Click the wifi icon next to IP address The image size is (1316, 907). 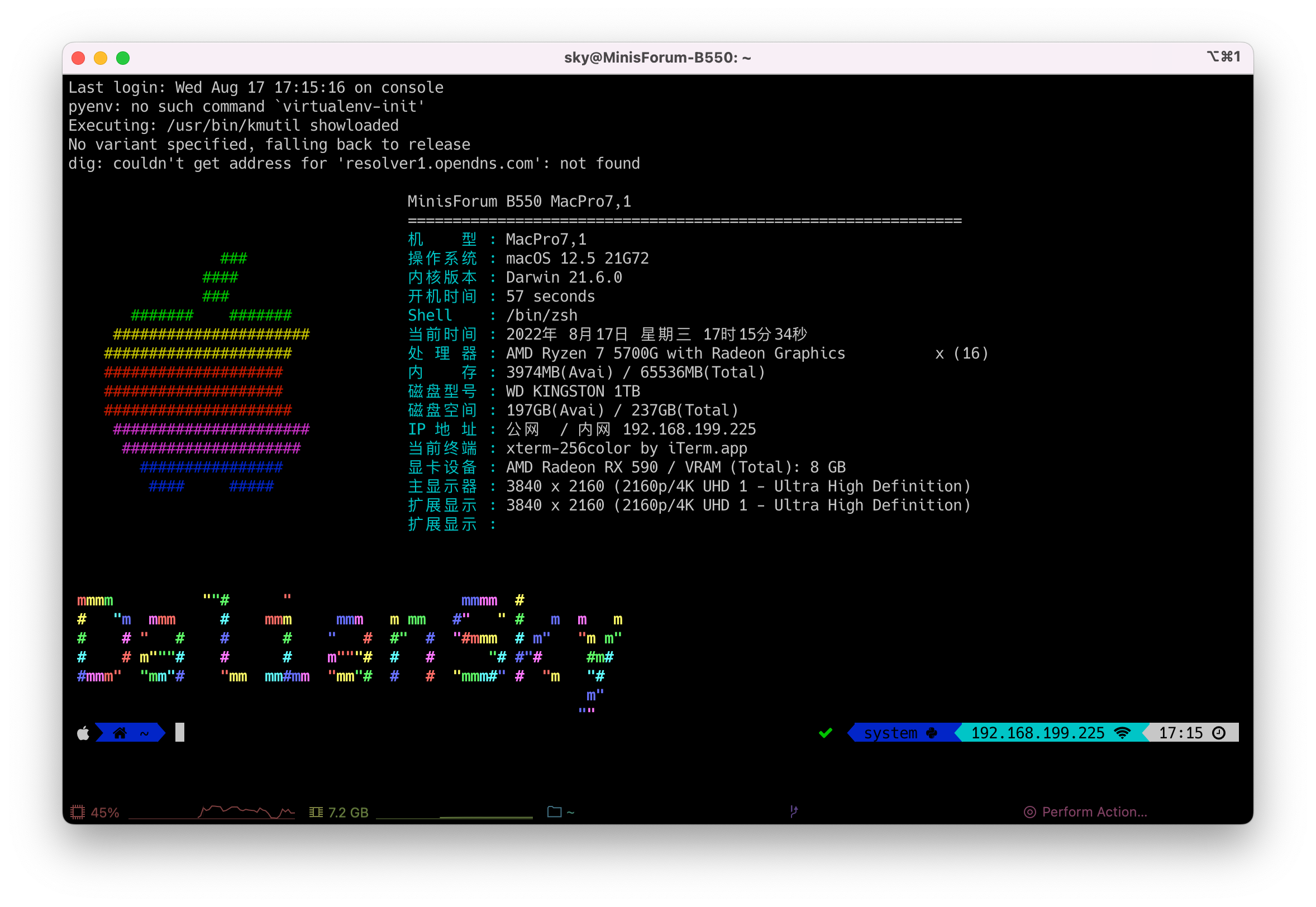pos(1122,733)
